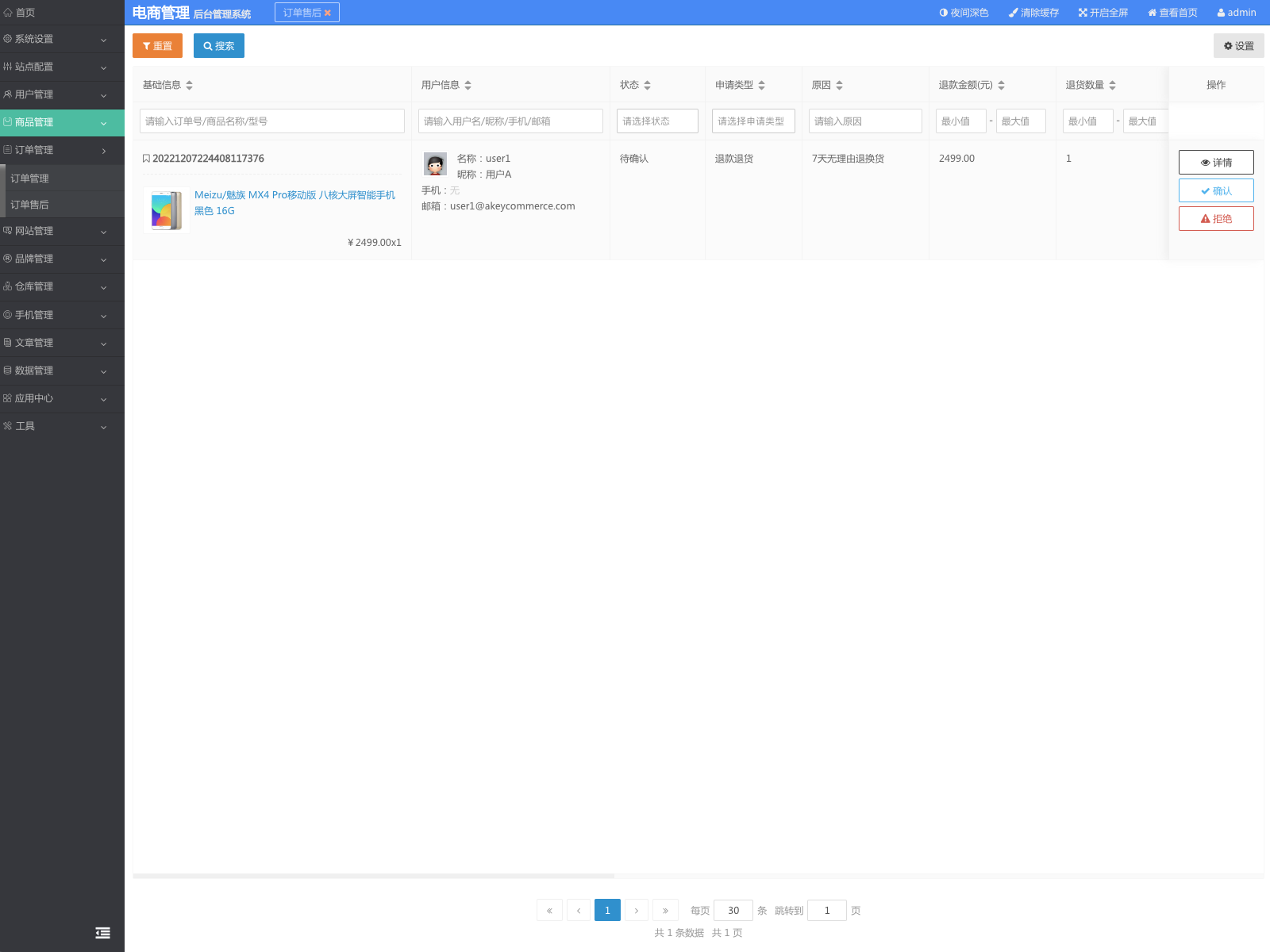Click the 手机管理 circle icon
1270x952 pixels.
tap(7, 314)
